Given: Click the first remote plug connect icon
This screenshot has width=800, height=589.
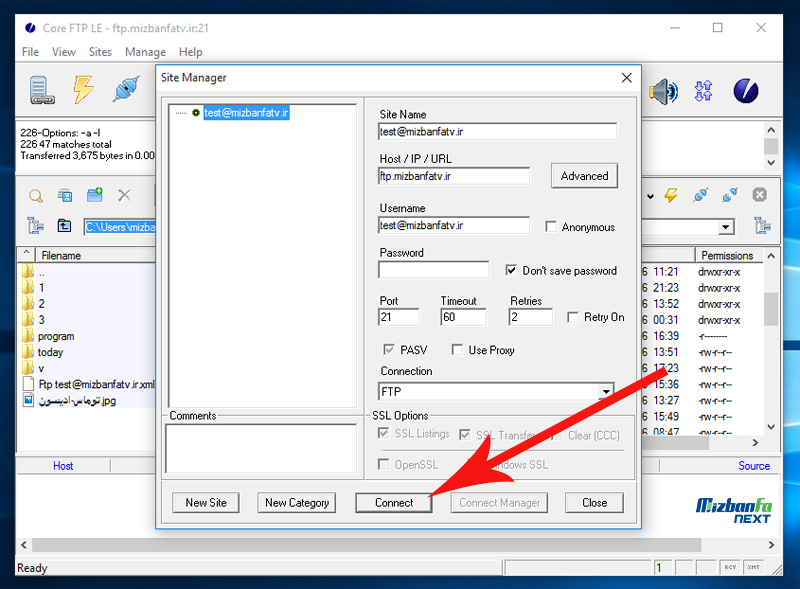Looking at the screenshot, I should (x=701, y=195).
